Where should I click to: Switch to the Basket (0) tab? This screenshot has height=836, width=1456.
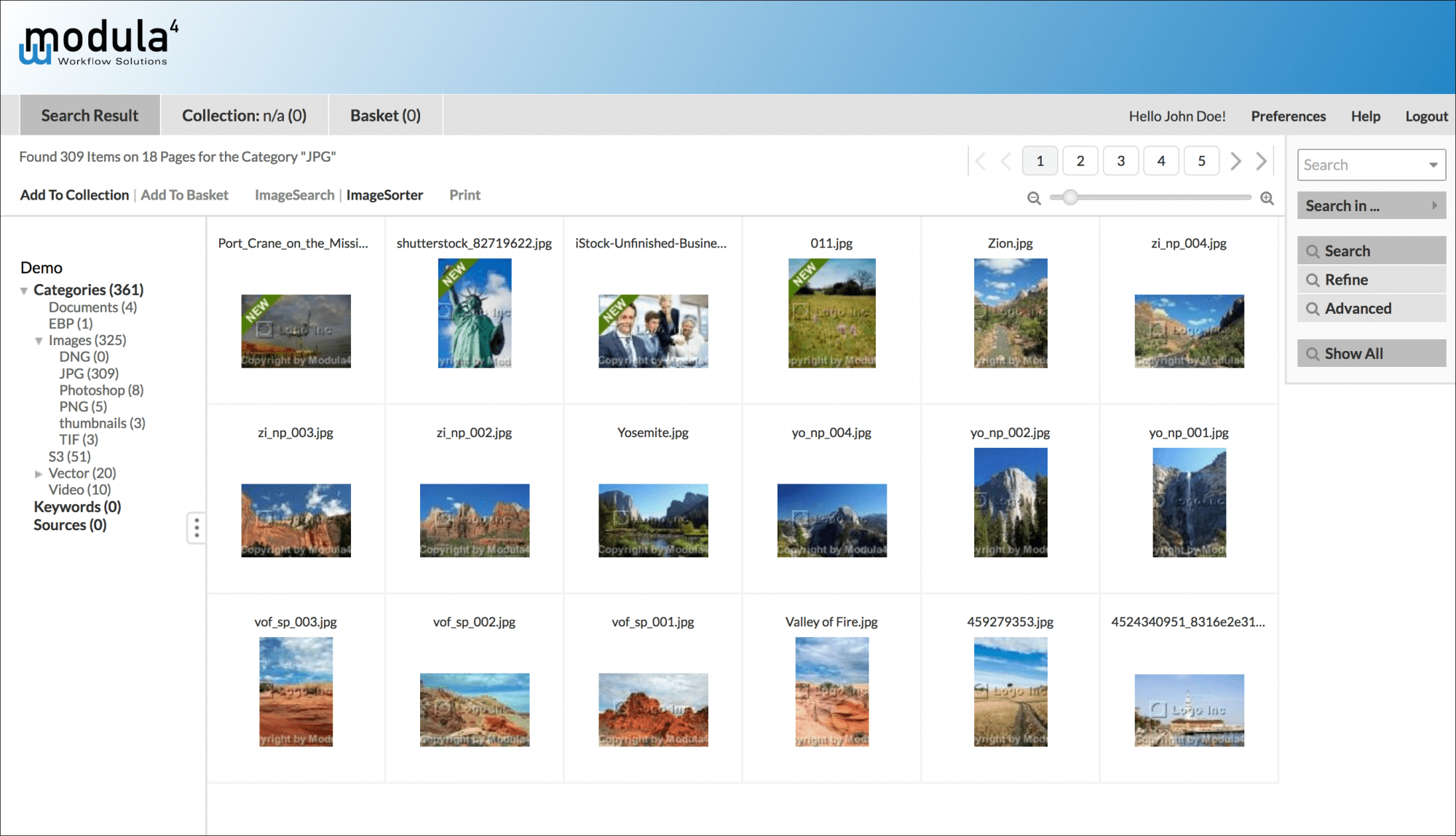coord(385,116)
